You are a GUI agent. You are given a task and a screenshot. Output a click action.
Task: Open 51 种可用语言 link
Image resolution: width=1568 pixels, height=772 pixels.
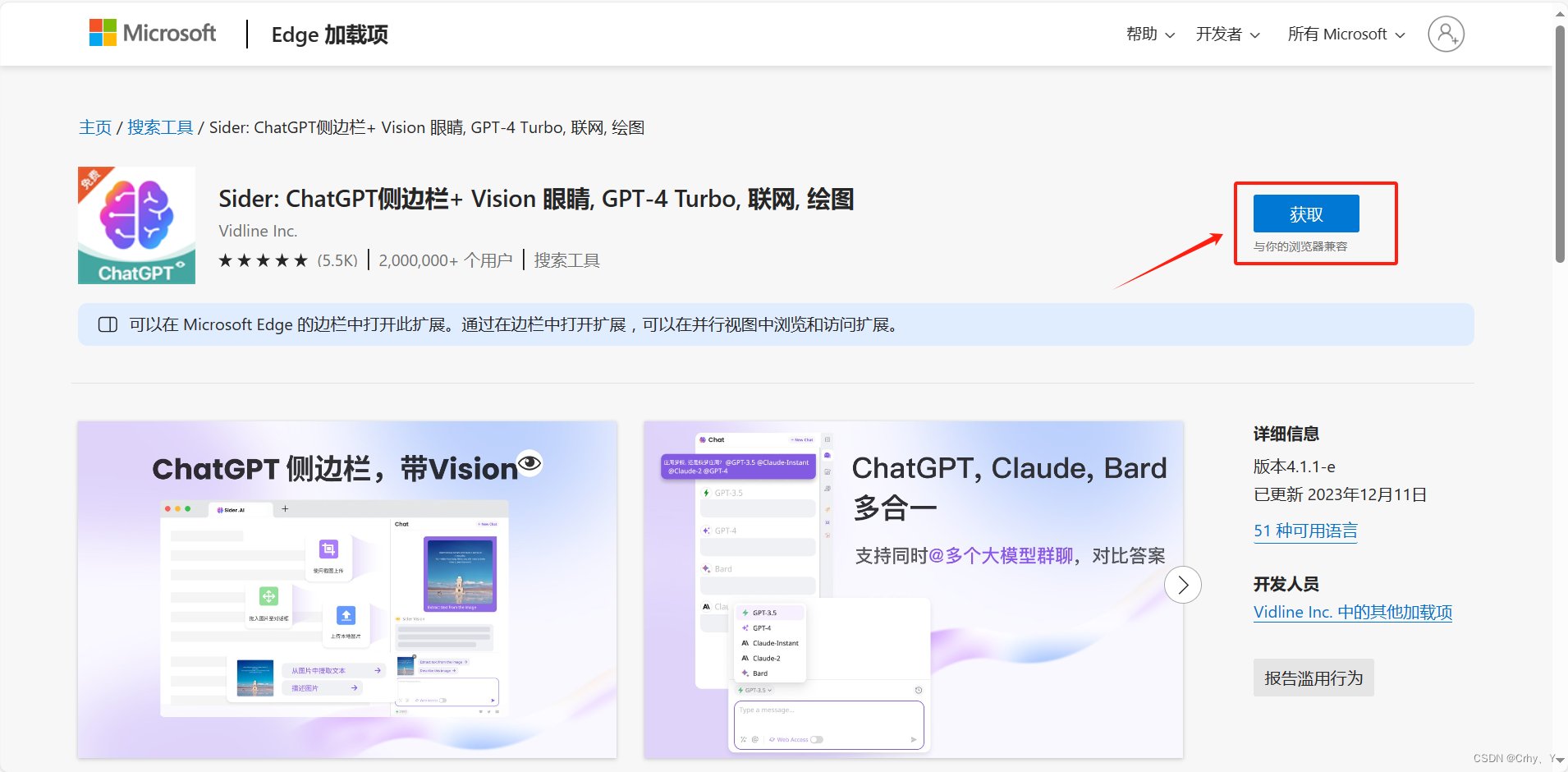tap(1305, 531)
